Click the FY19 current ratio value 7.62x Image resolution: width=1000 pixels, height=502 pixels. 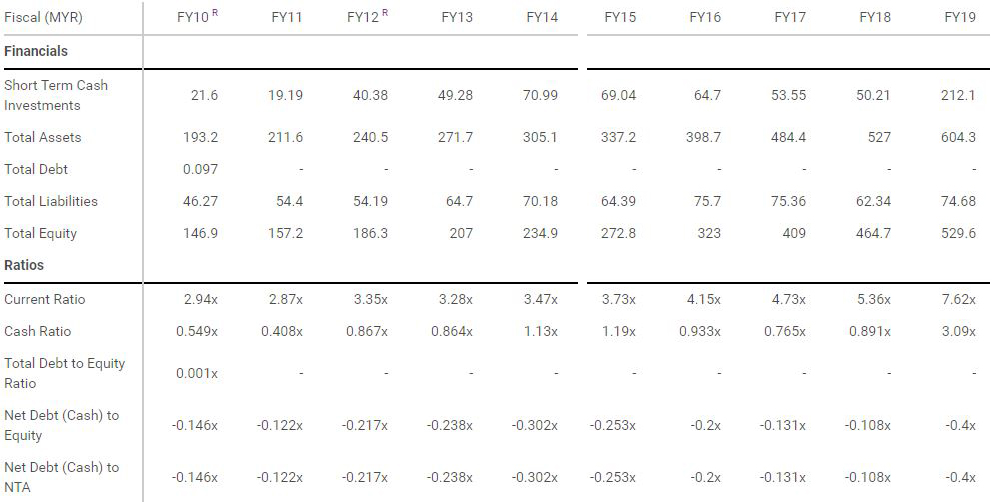[x=959, y=299]
